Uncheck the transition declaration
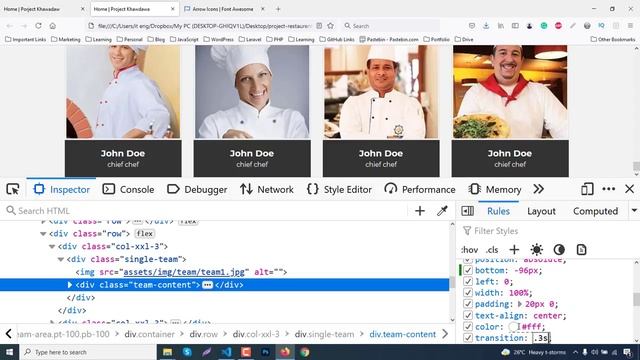 tap(468, 338)
